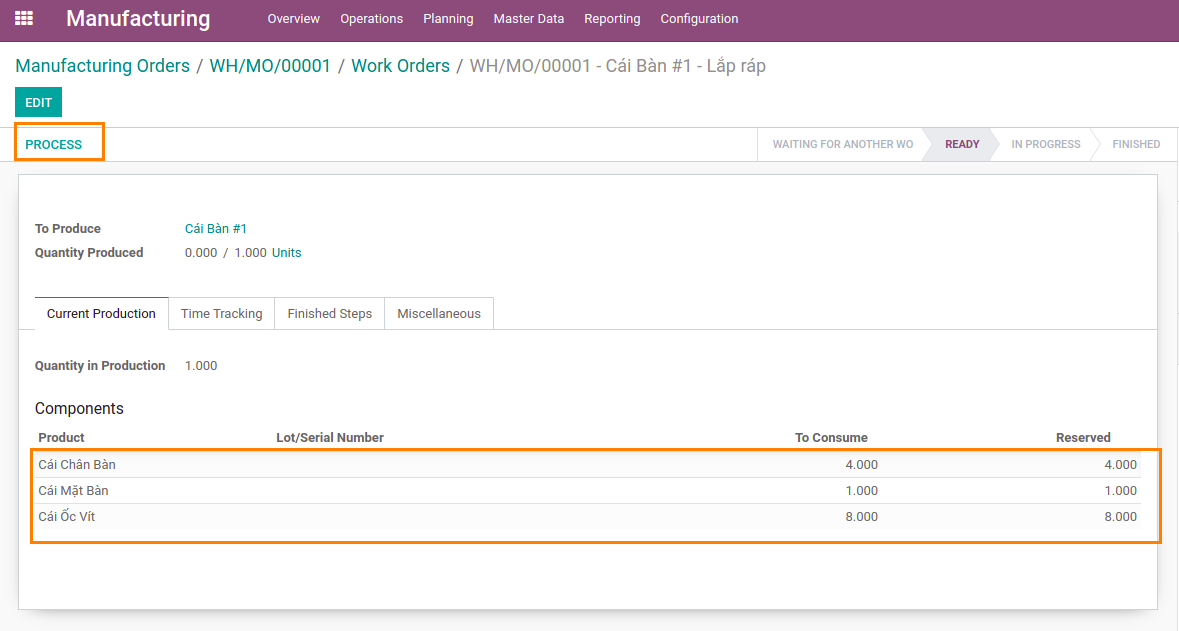Go to Manufacturing Orders breadcrumb
Screen dimensions: 1179x631
[x=102, y=66]
